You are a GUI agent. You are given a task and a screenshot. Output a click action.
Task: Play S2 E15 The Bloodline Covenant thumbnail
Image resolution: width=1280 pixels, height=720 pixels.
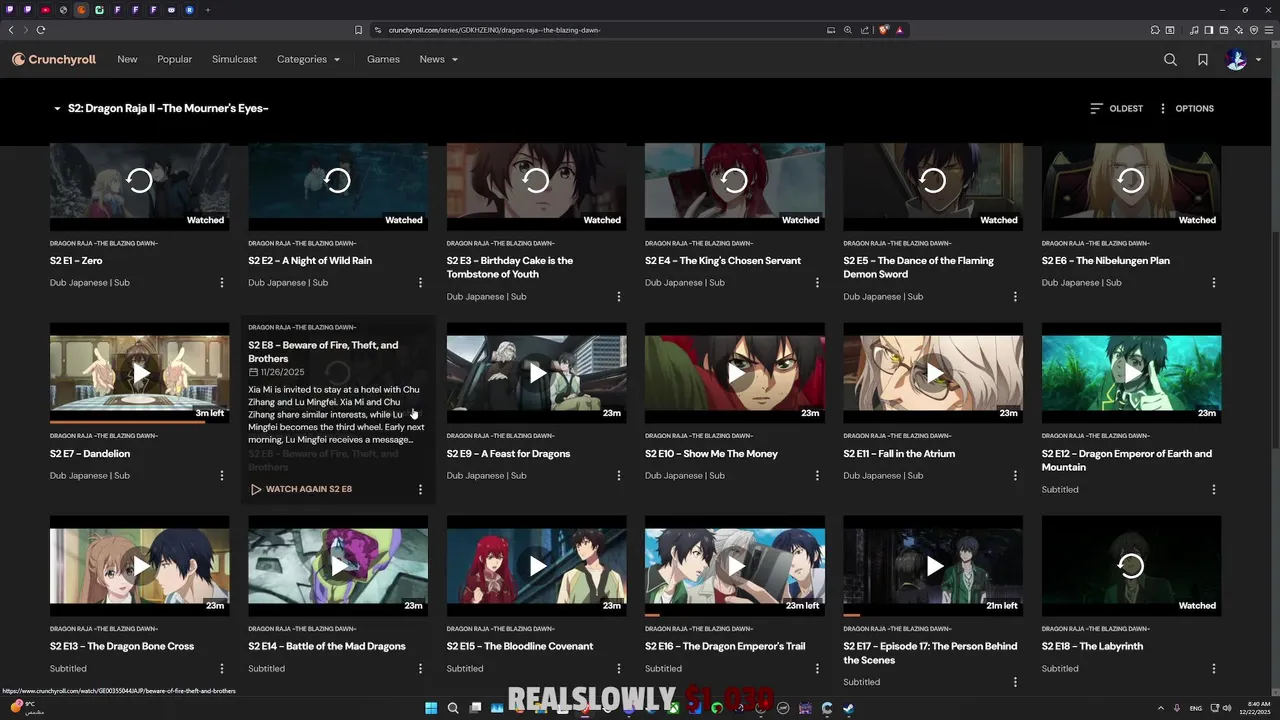pyautogui.click(x=536, y=566)
